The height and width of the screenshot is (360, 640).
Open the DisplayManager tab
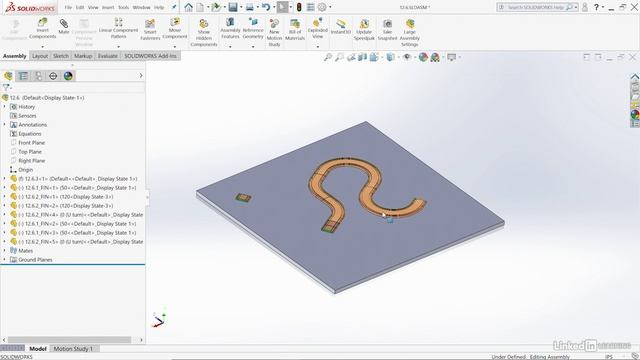68,76
